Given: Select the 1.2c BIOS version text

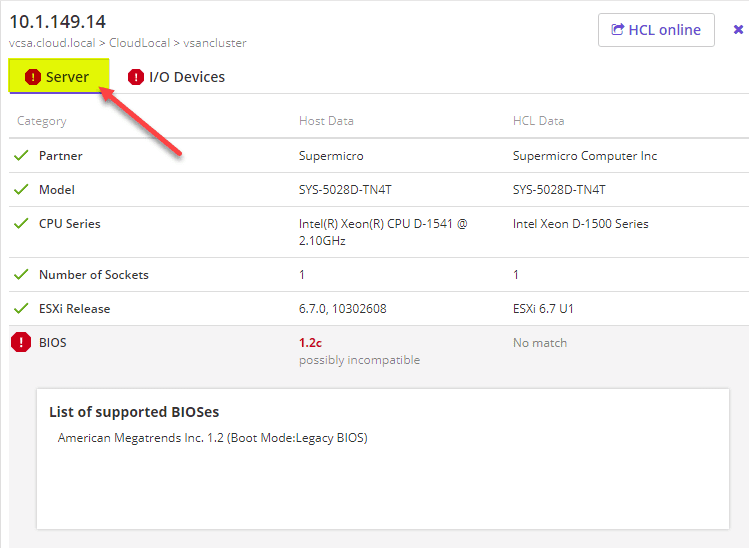Looking at the screenshot, I should [310, 342].
